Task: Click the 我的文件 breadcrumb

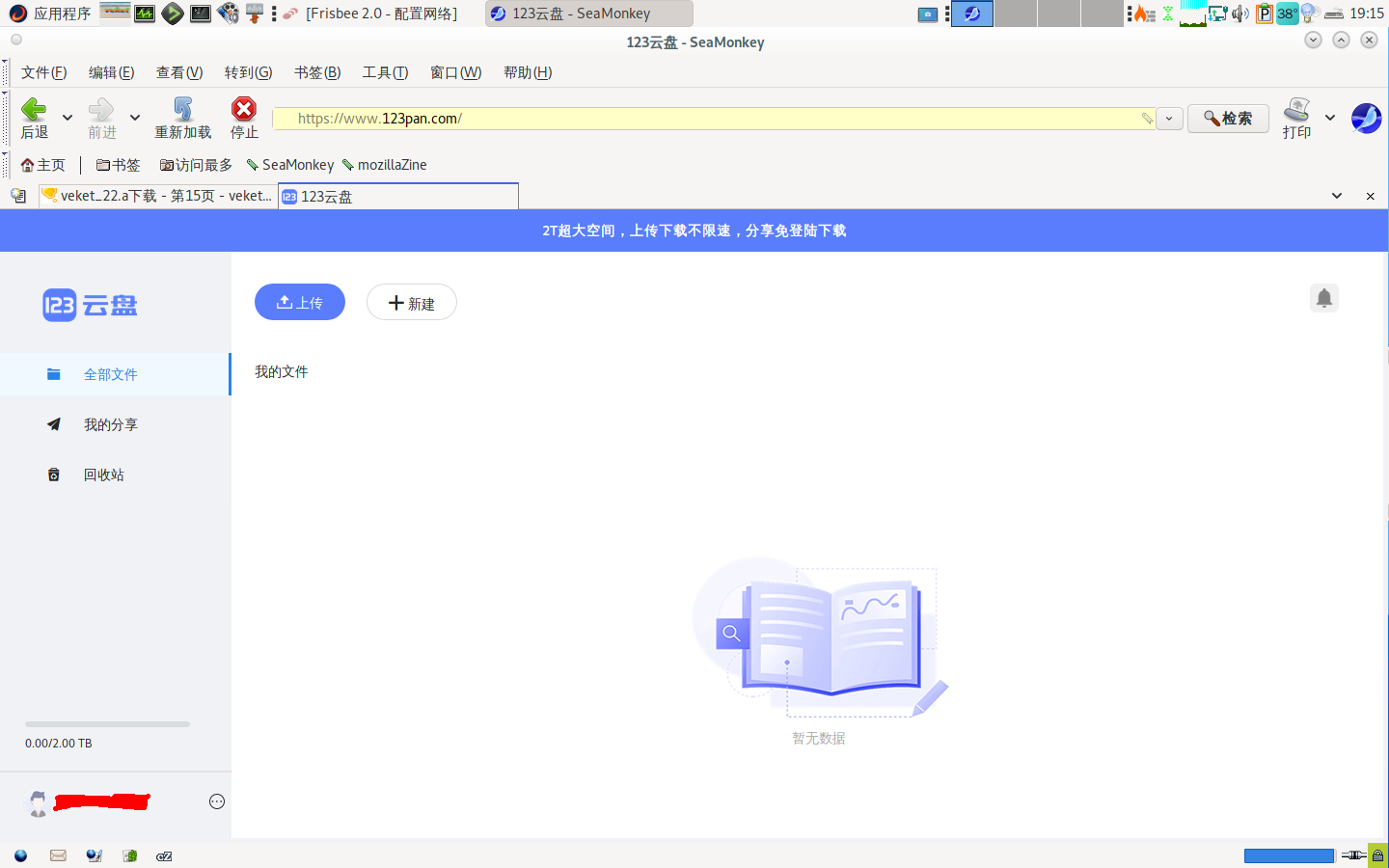Action: point(282,371)
